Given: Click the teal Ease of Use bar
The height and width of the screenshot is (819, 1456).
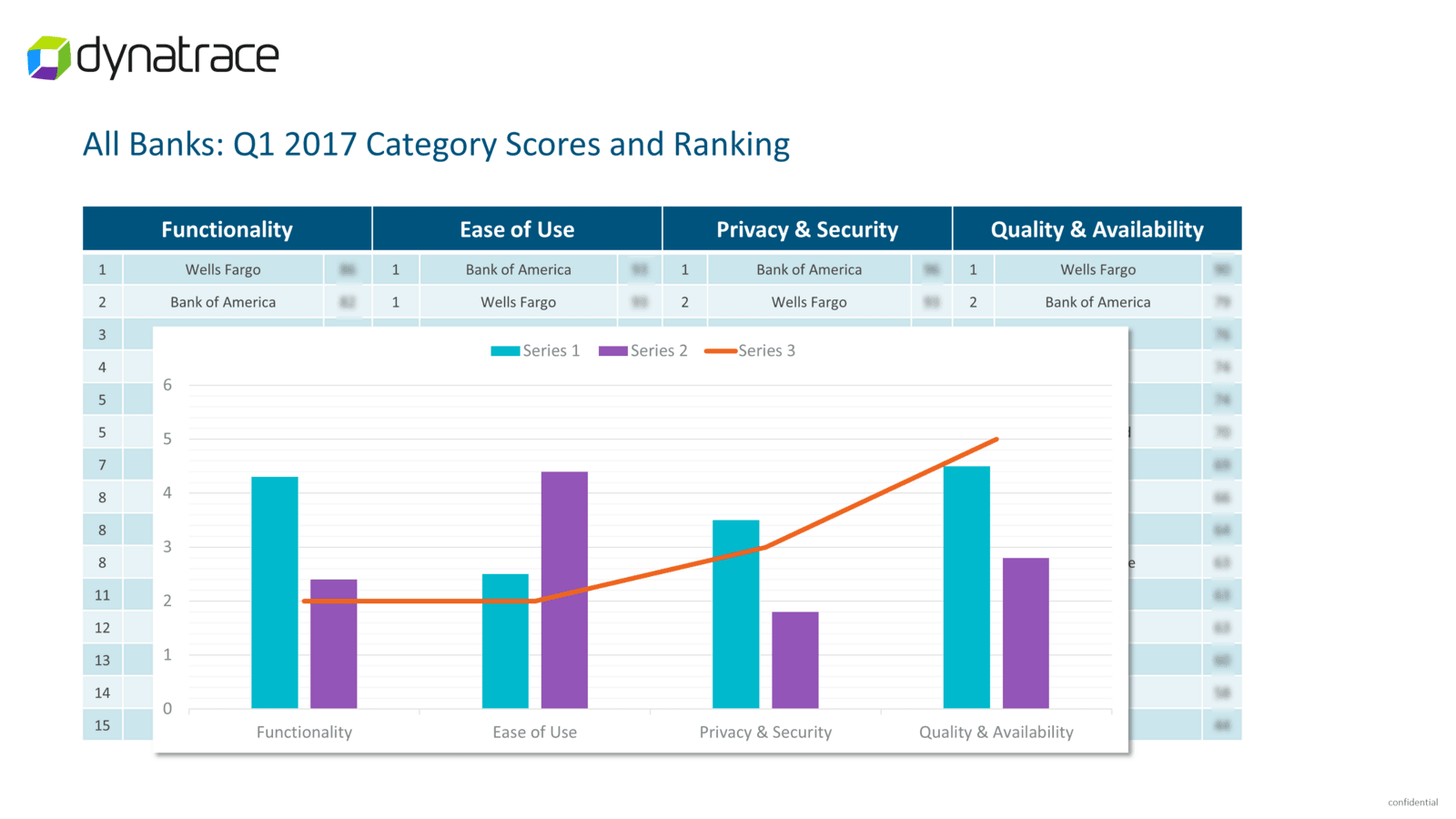Looking at the screenshot, I should click(x=505, y=641).
